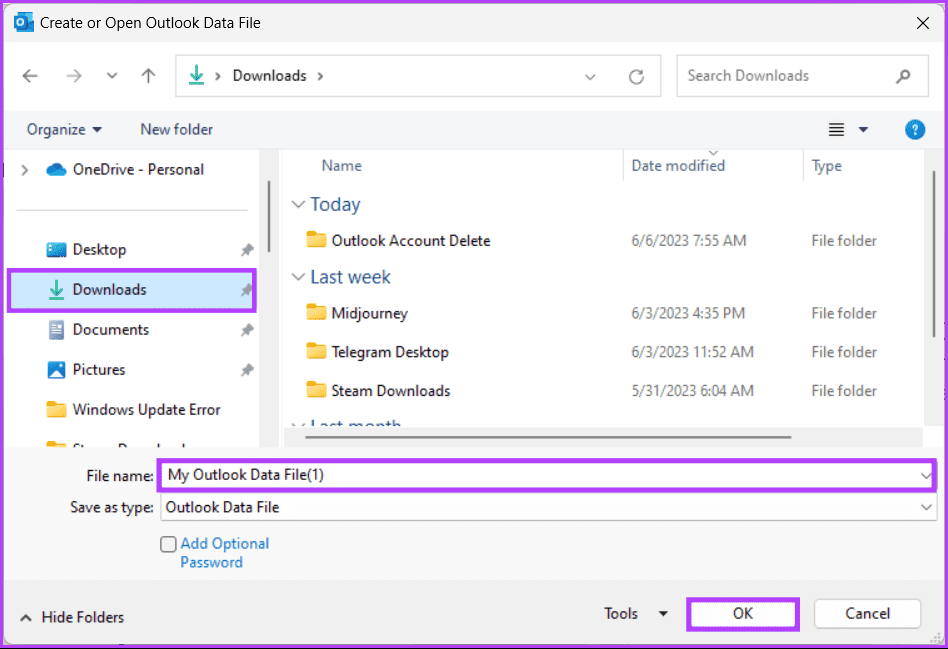Cancel the dialog
Image resolution: width=948 pixels, height=649 pixels.
tap(867, 614)
